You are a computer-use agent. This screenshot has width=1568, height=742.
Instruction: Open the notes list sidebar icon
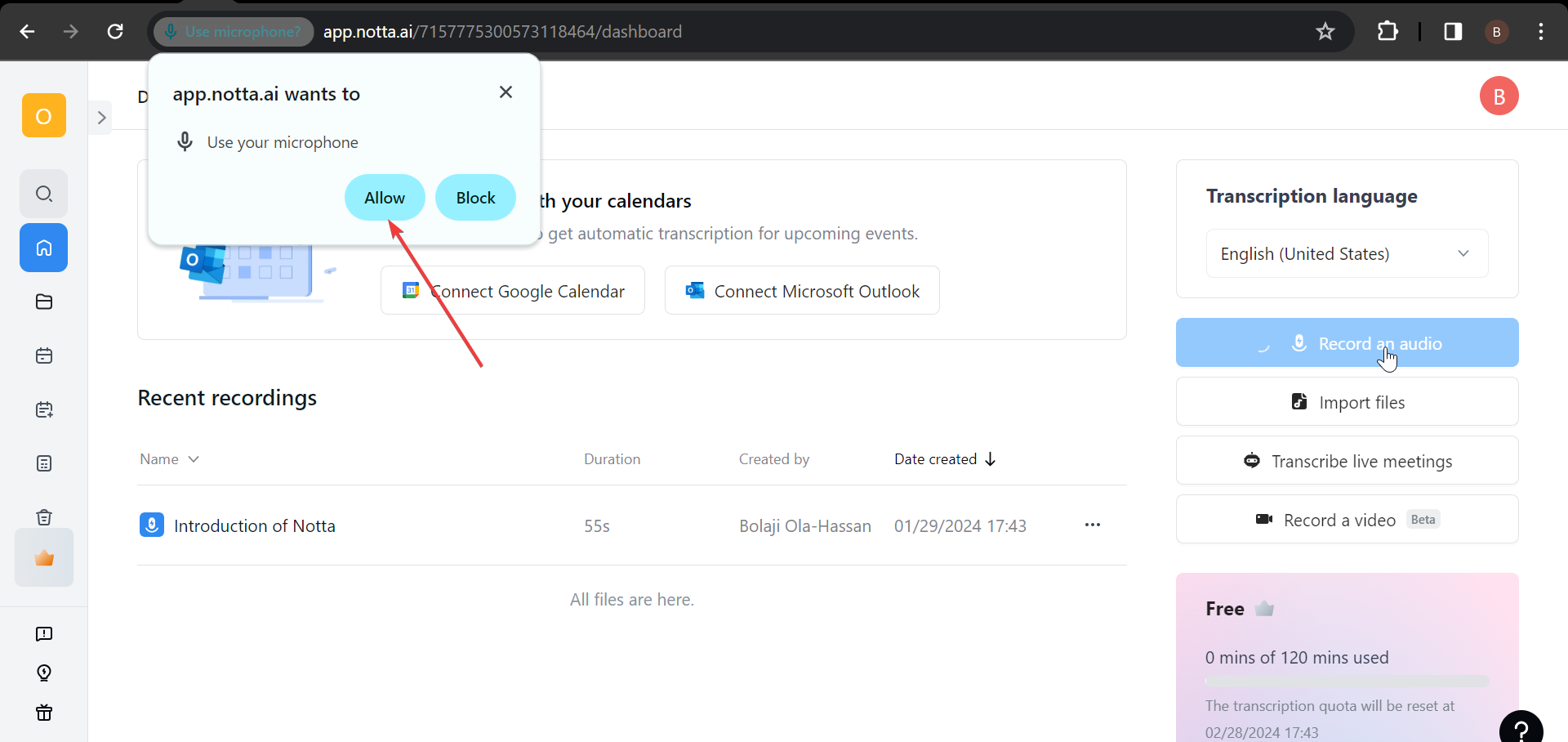pyautogui.click(x=44, y=463)
